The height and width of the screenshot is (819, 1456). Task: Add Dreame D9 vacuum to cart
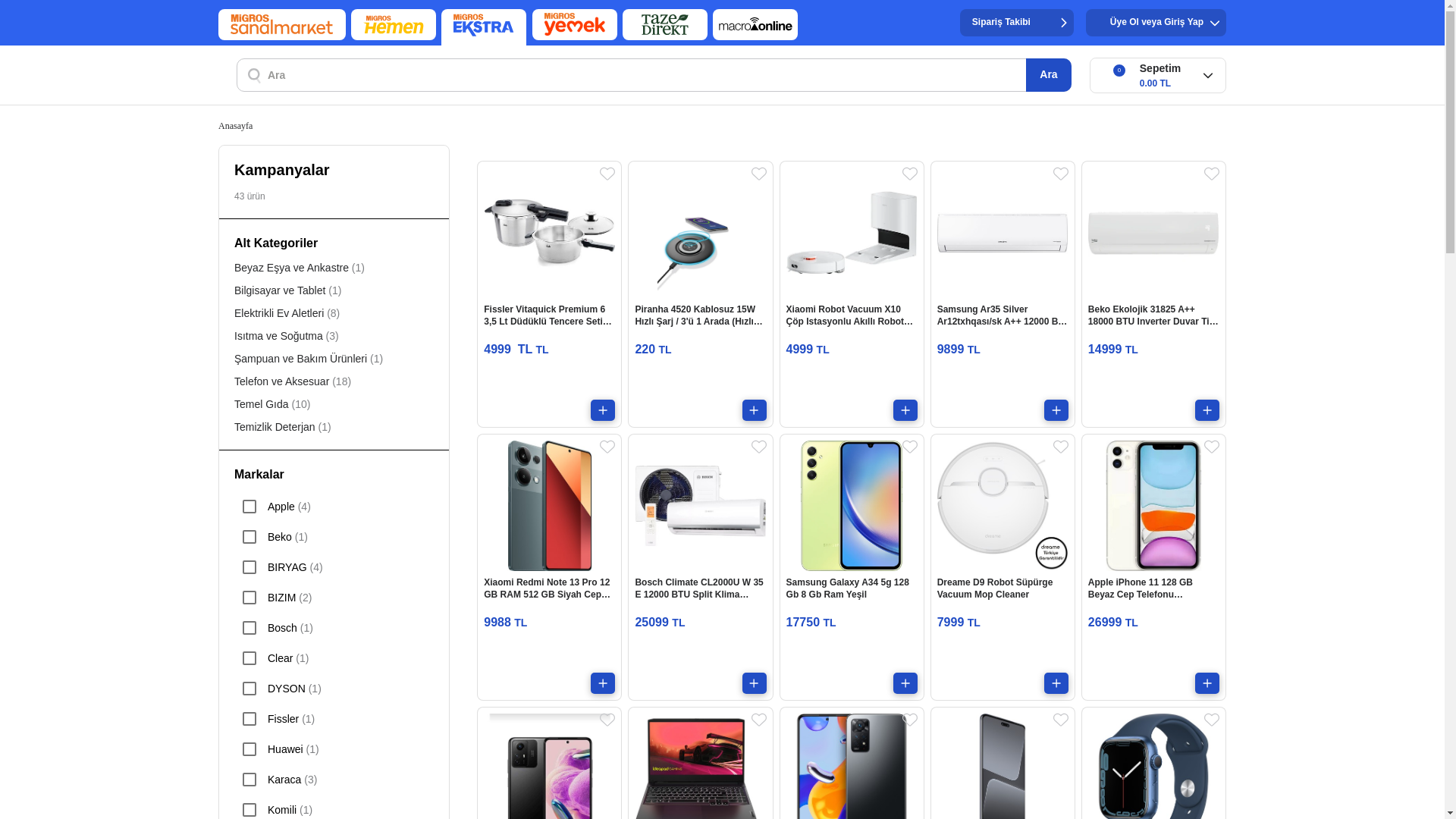pos(1056,683)
